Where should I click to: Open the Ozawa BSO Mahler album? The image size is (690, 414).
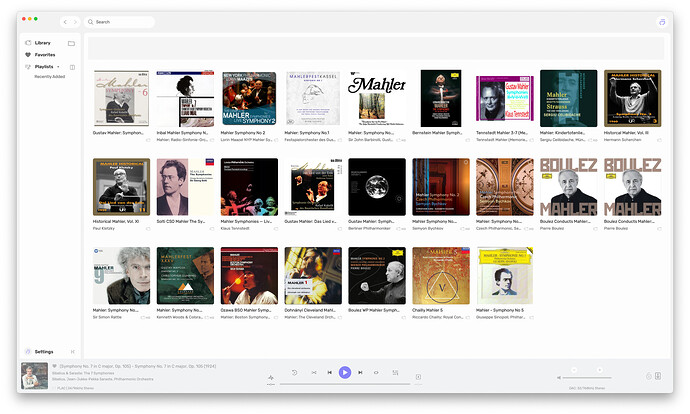coord(249,276)
